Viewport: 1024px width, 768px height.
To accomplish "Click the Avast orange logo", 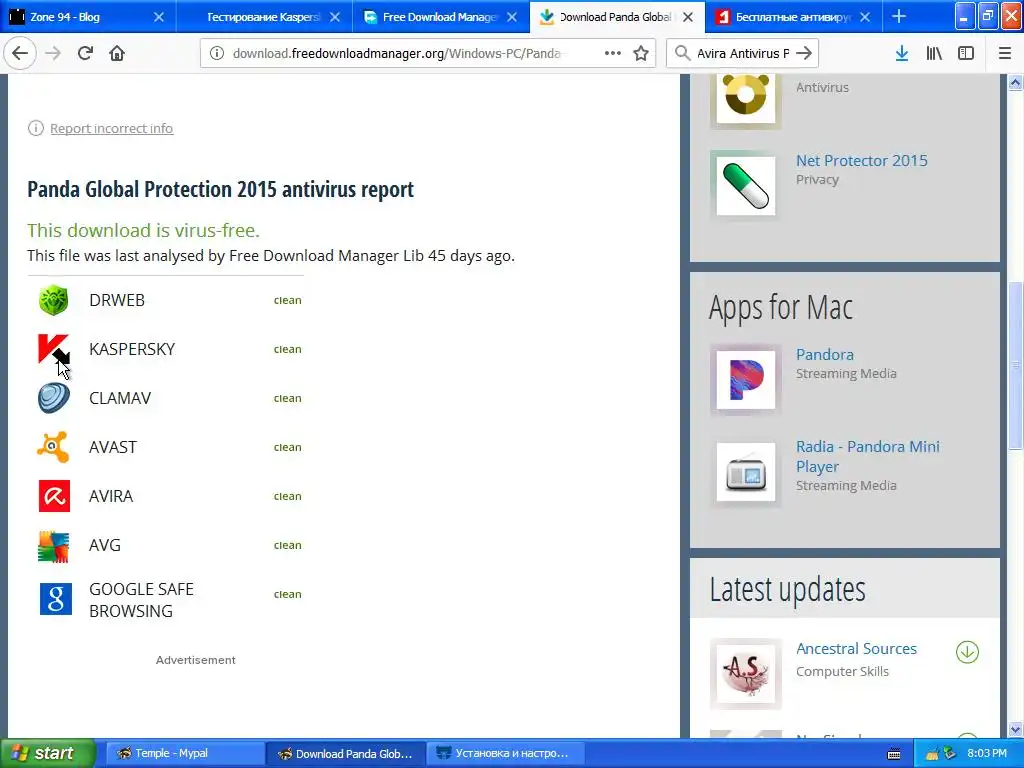I will click(x=54, y=447).
